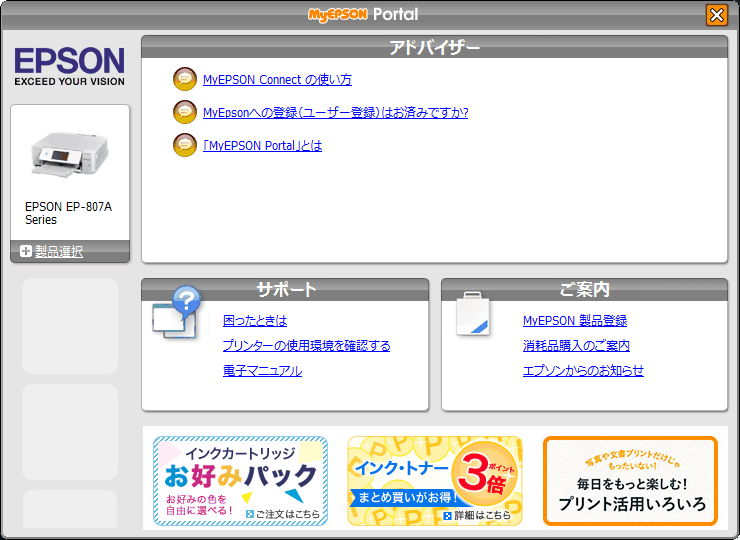The height and width of the screenshot is (540, 740).
Task: Click the plus icon next to 製品選択
Action: coord(26,251)
